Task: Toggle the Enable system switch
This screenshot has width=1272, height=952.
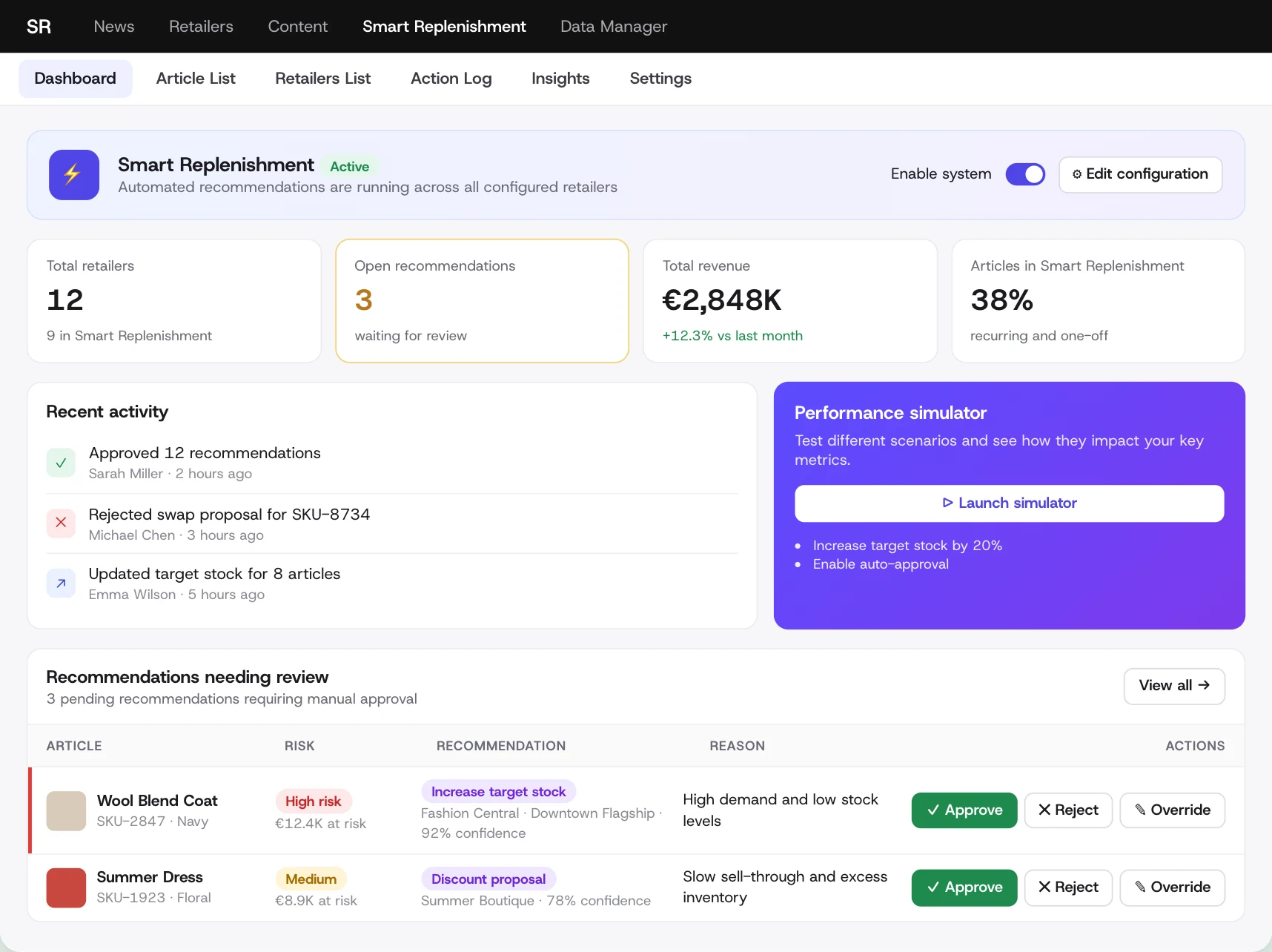Action: [x=1025, y=174]
